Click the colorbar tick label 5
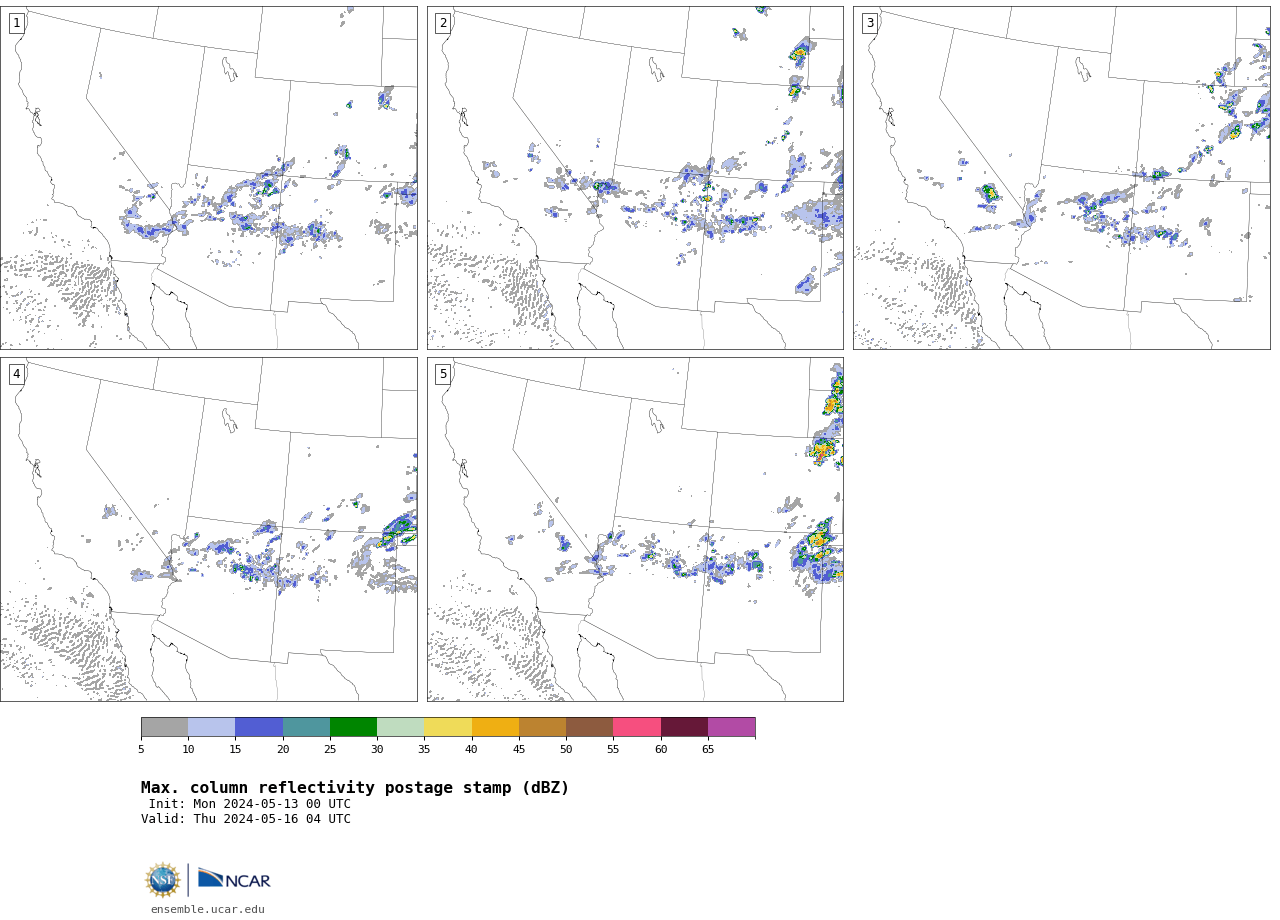The height and width of the screenshot is (920, 1280). click(x=141, y=749)
